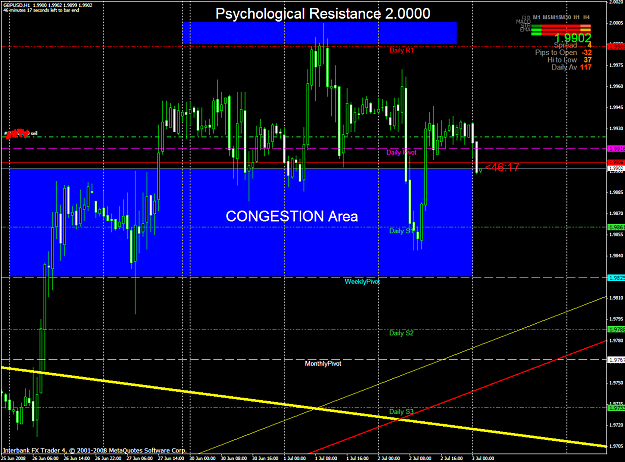Click the cyan weekly pivot price tag on axis
This screenshot has width=625, height=462.
[616, 277]
